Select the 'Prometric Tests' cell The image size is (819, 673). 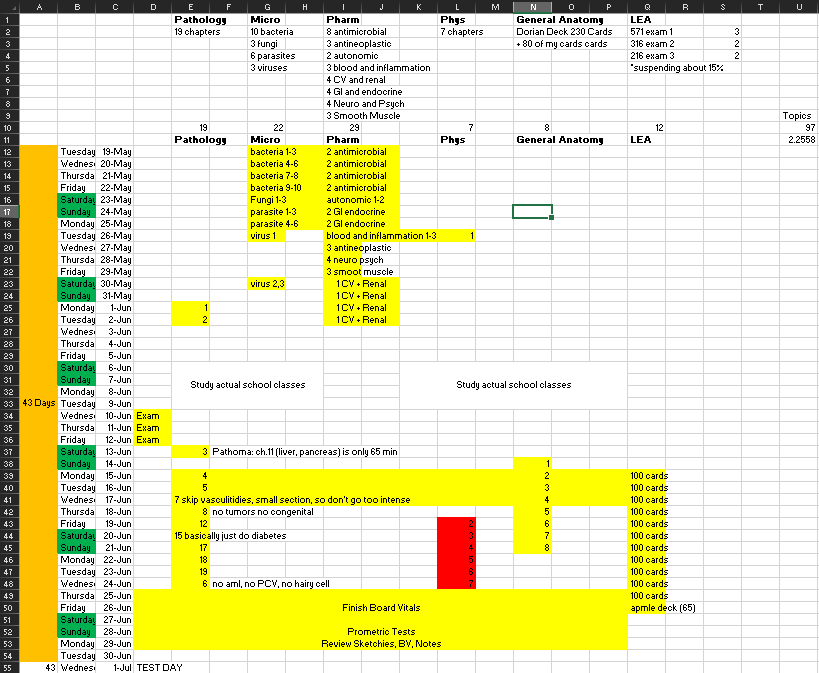[380, 631]
